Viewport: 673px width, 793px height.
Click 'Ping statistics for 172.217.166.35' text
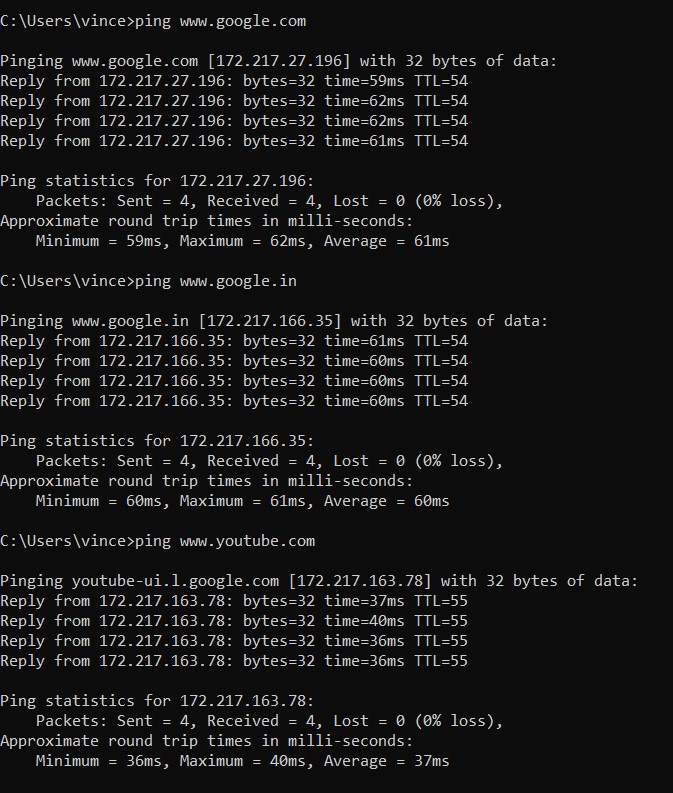[157, 441]
